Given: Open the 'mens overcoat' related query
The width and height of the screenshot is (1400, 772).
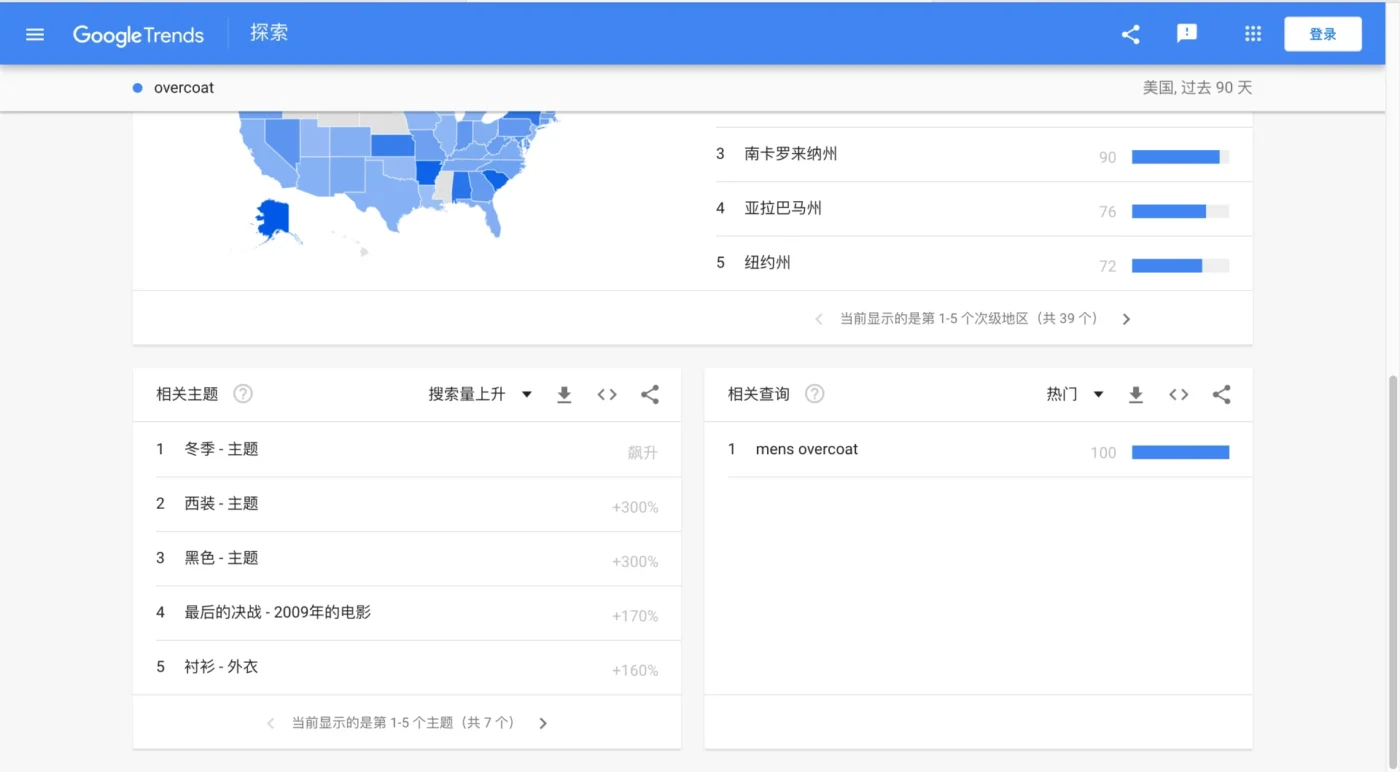Looking at the screenshot, I should pyautogui.click(x=806, y=450).
